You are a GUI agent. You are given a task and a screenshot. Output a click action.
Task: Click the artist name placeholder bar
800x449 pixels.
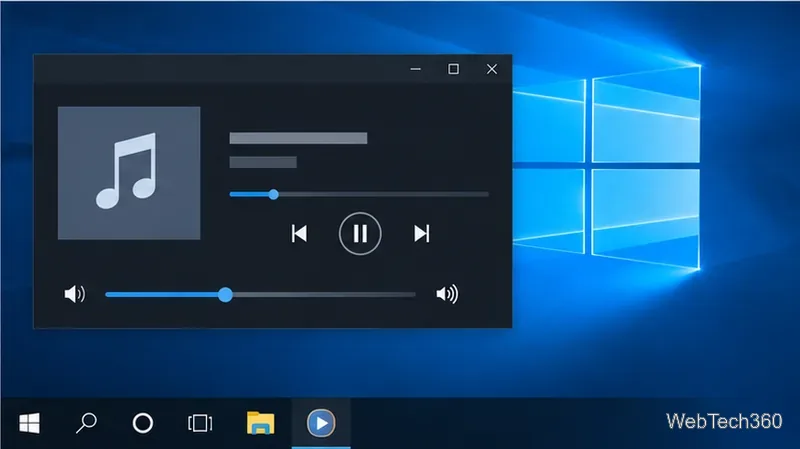pyautogui.click(x=263, y=162)
